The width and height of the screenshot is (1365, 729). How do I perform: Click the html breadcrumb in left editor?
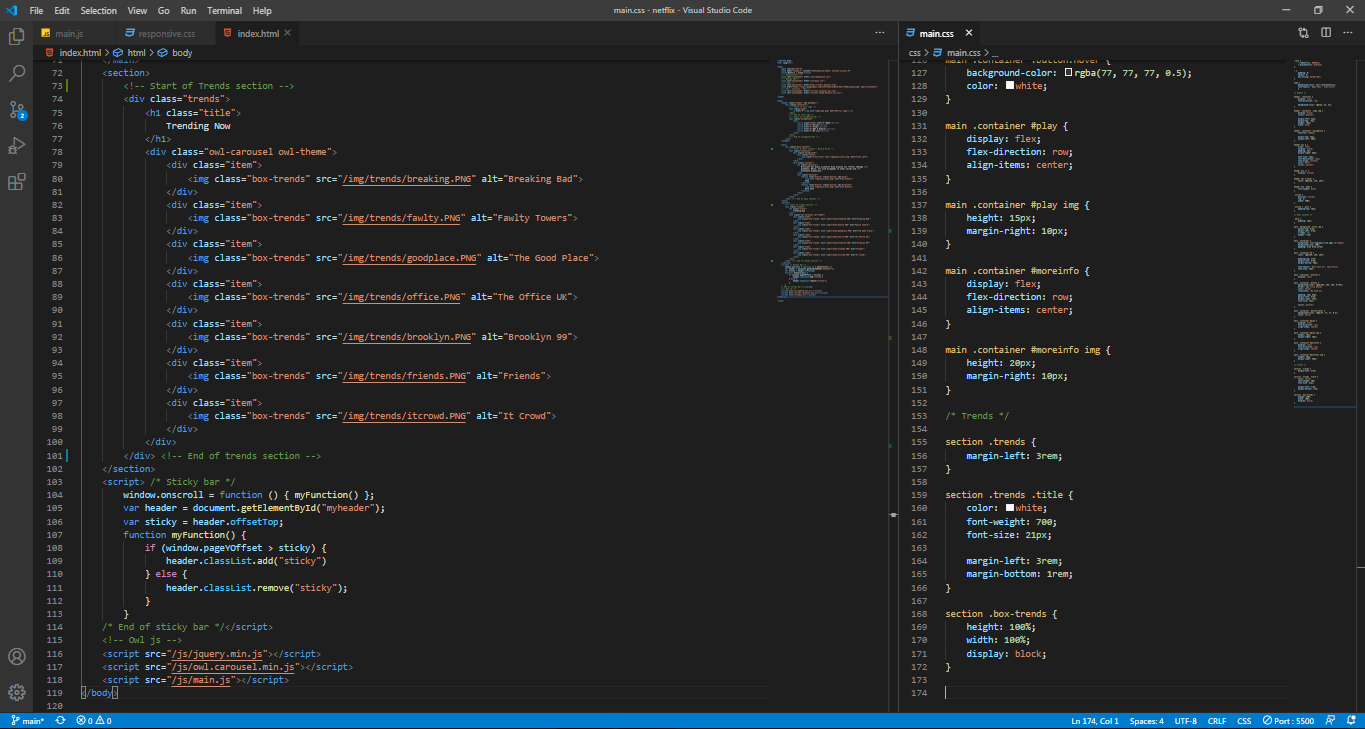pos(130,53)
